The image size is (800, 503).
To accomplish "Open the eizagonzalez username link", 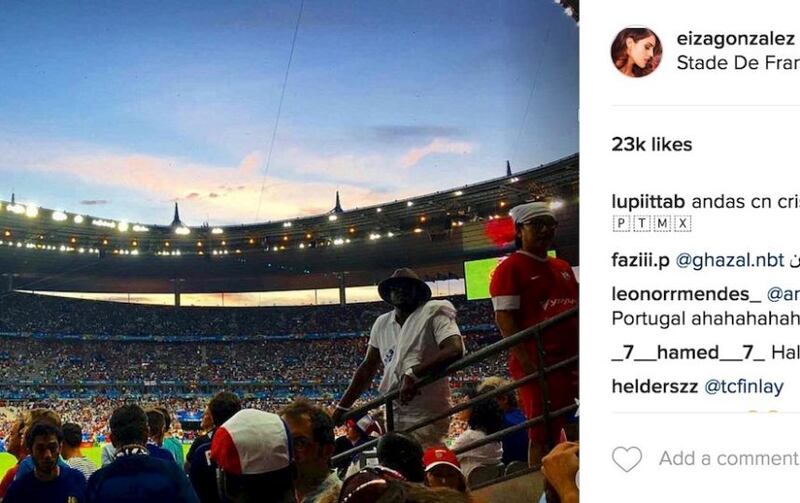I will pyautogui.click(x=735, y=39).
